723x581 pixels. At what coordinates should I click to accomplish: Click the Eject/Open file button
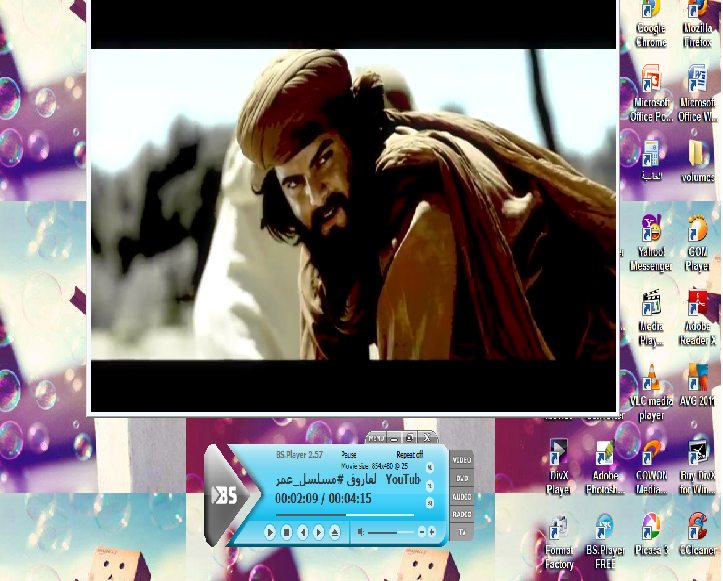pos(335,532)
